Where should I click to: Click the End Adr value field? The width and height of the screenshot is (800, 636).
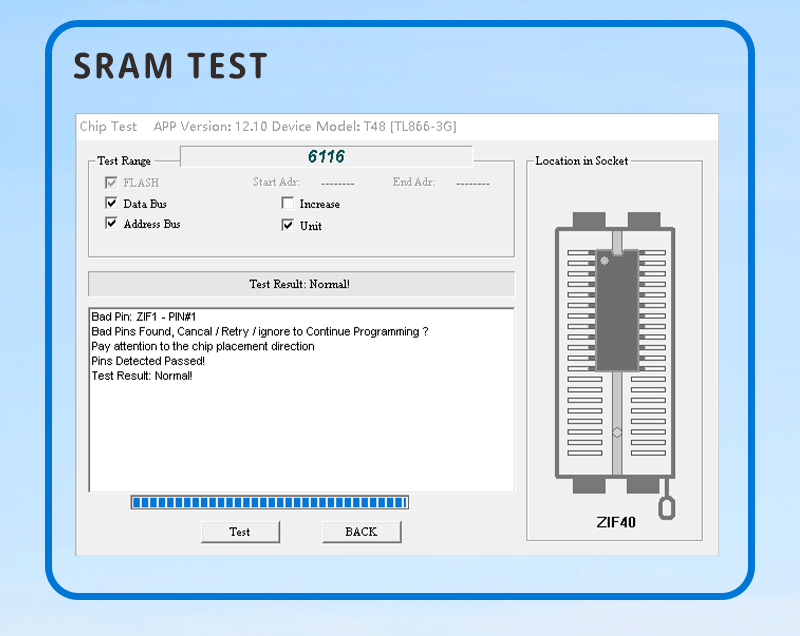point(472,183)
